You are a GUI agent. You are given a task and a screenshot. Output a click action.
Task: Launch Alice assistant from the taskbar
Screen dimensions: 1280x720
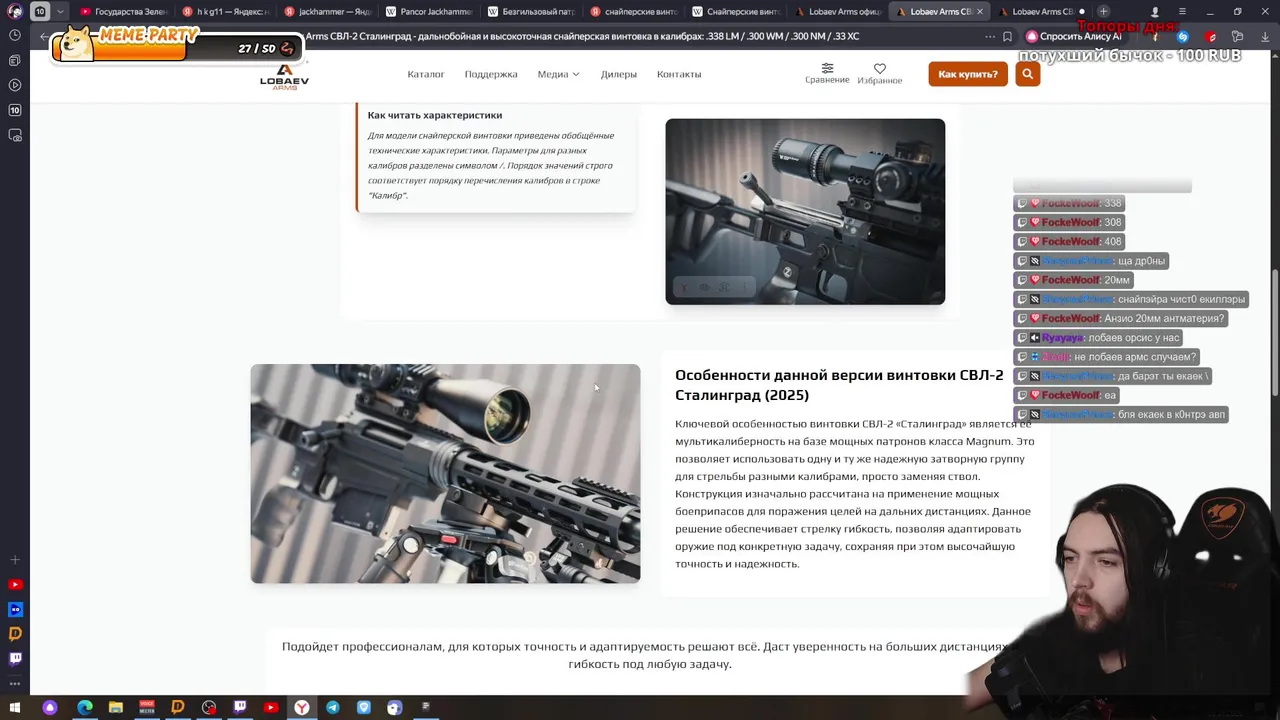pyautogui.click(x=50, y=708)
